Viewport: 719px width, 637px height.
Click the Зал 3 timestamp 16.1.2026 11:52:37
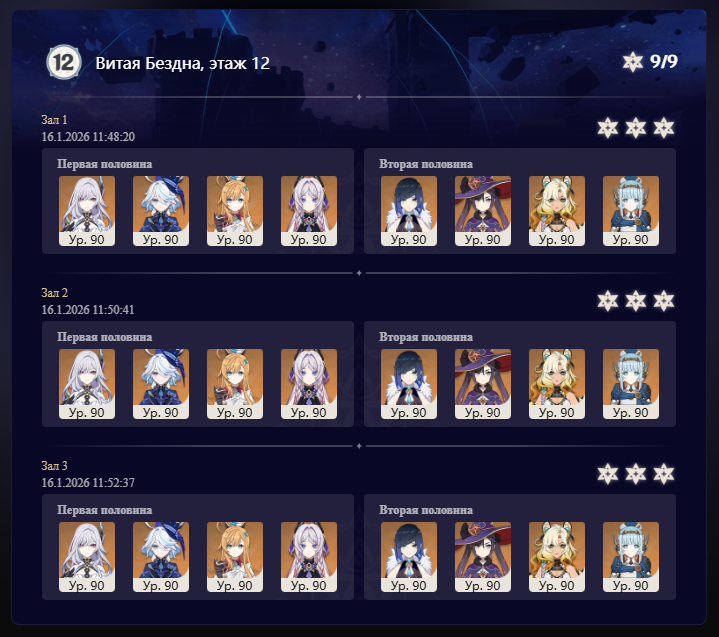tap(88, 482)
